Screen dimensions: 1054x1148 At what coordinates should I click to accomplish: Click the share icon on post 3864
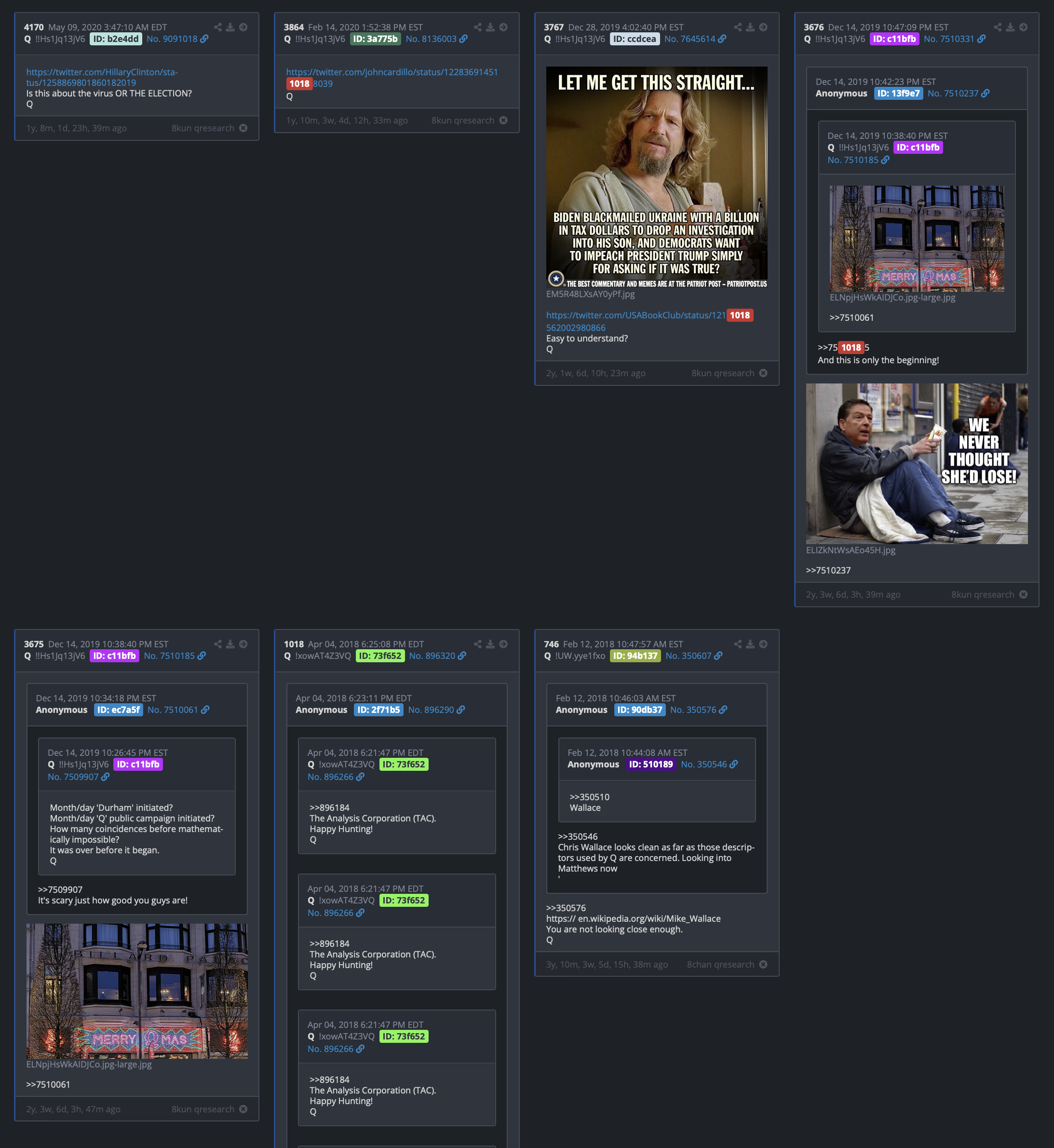478,27
